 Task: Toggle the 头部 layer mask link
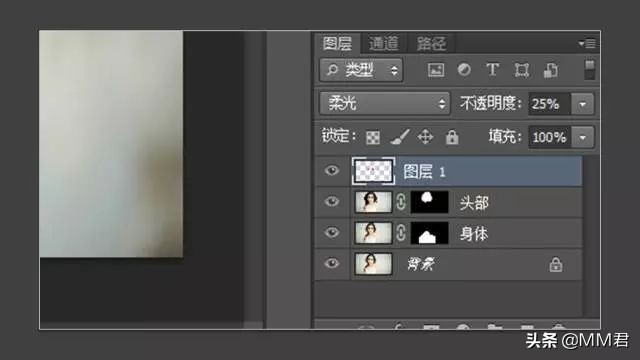[401, 202]
